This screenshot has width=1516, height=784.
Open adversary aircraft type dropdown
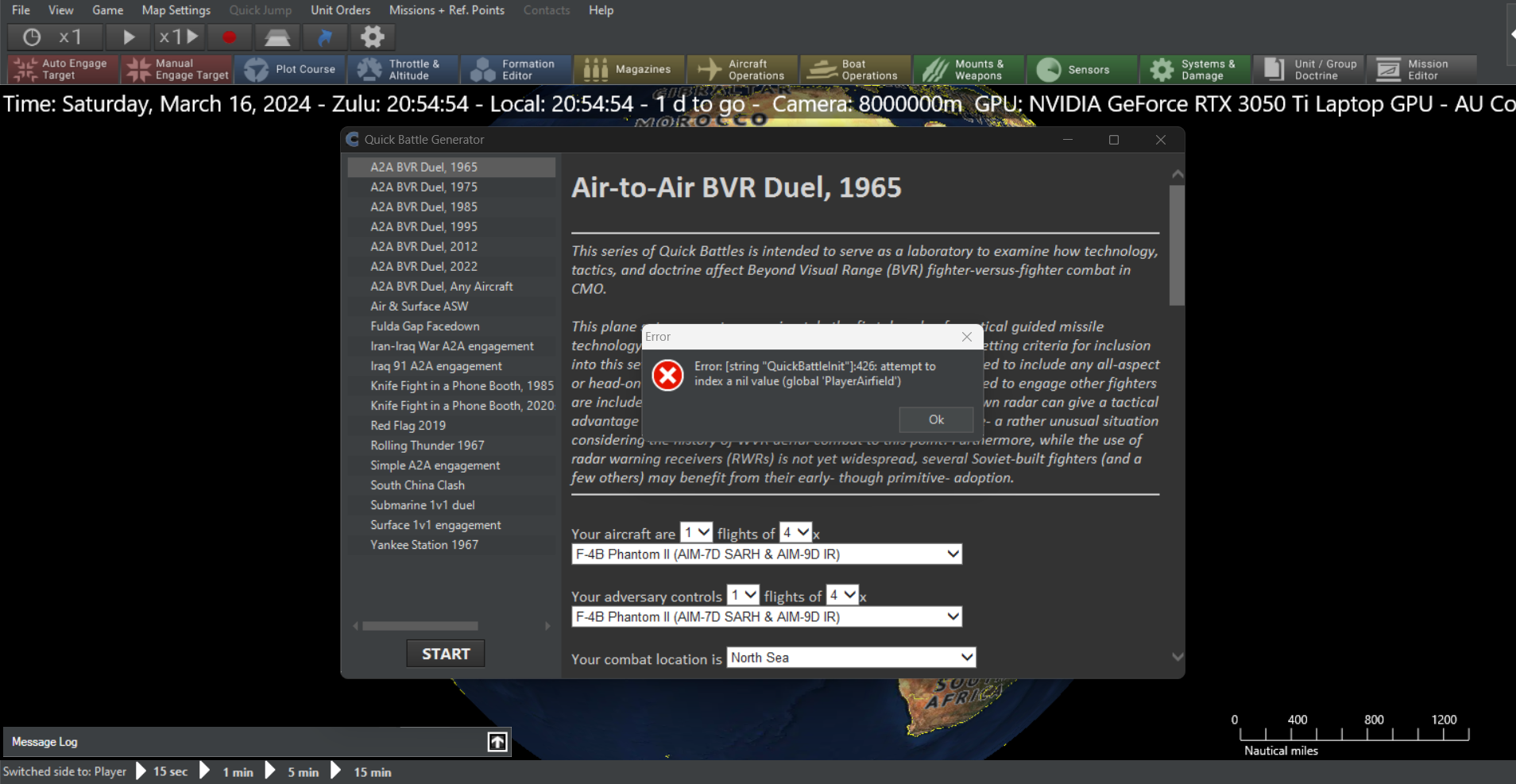(x=767, y=617)
